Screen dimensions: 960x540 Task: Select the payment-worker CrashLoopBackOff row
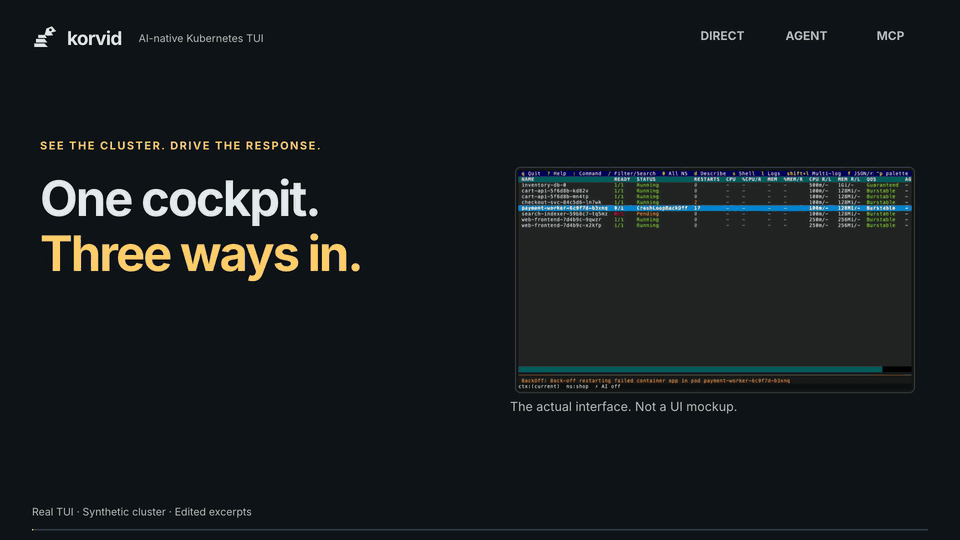(x=714, y=208)
